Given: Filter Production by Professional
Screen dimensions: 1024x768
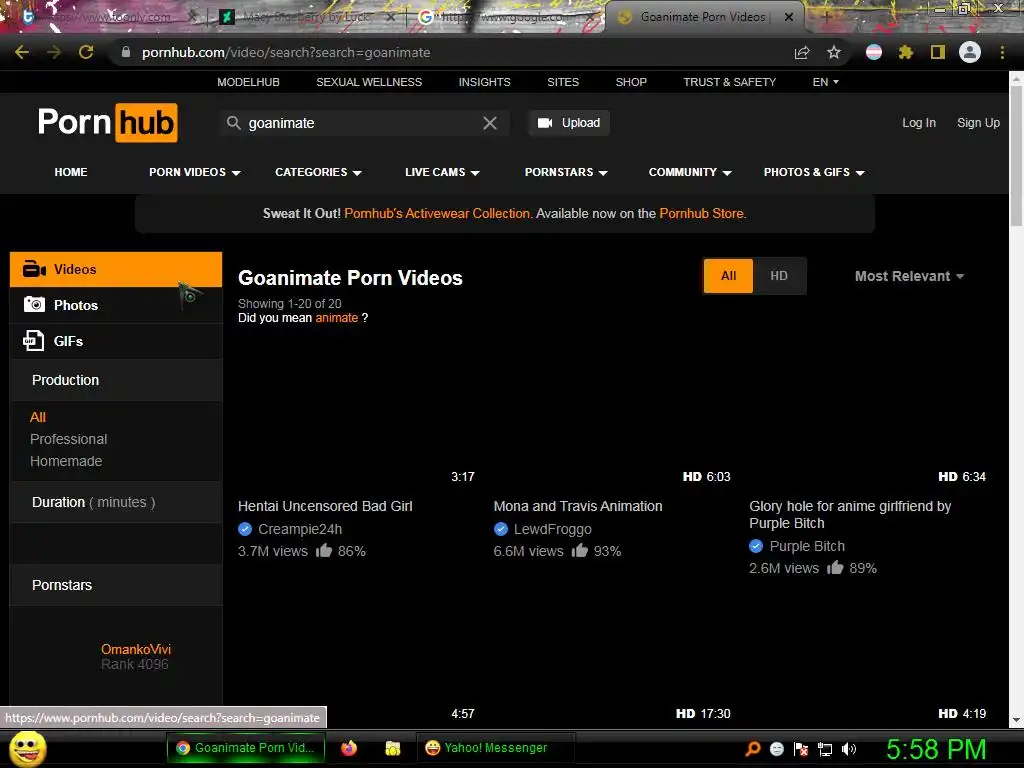Looking at the screenshot, I should (69, 439).
